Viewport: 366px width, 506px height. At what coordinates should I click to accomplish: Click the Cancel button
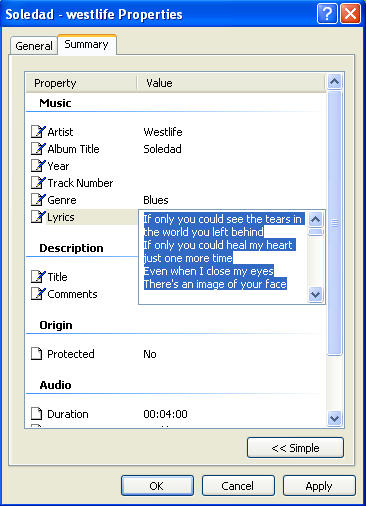click(238, 486)
